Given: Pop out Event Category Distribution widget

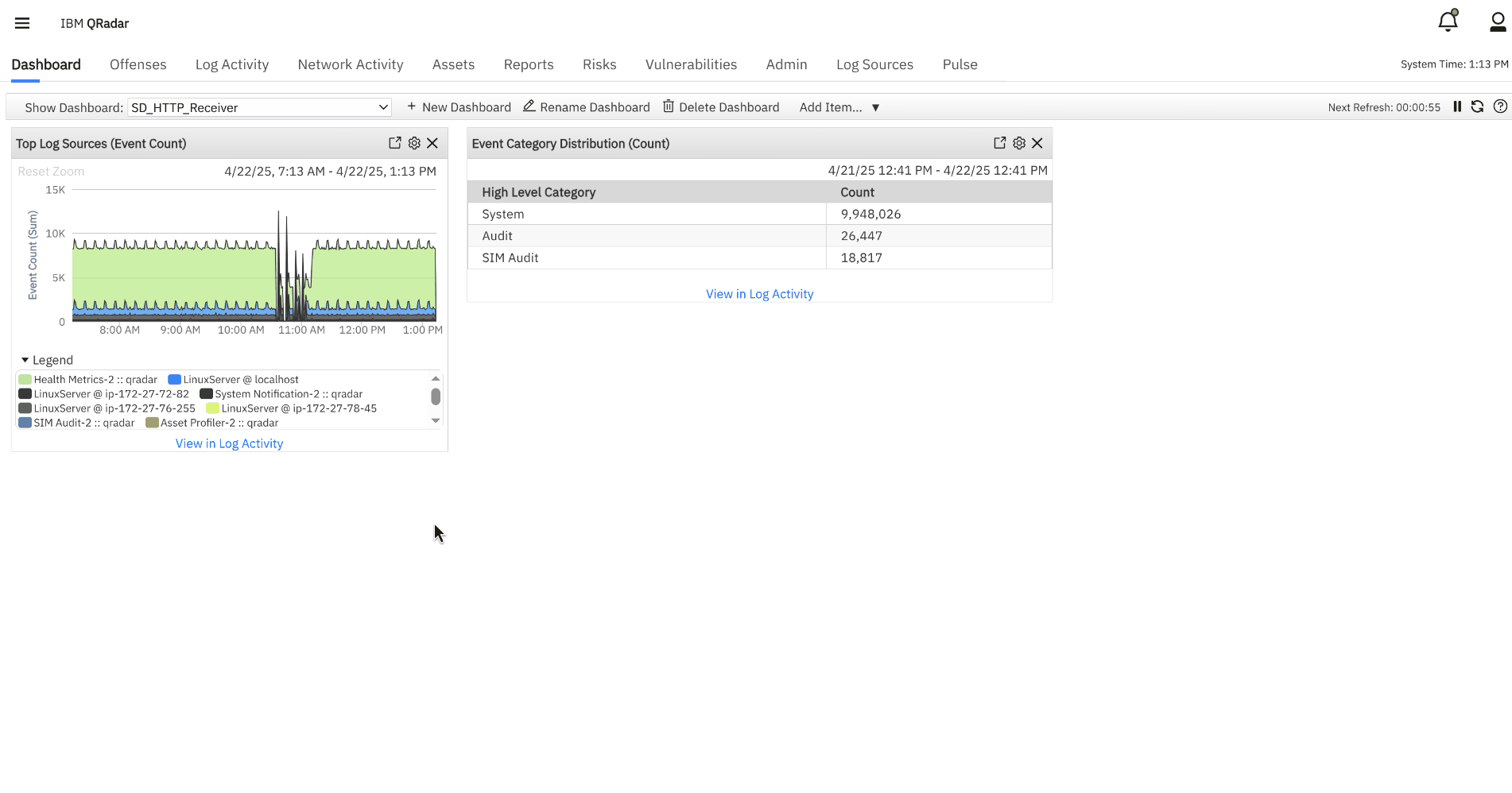Looking at the screenshot, I should pos(1000,143).
